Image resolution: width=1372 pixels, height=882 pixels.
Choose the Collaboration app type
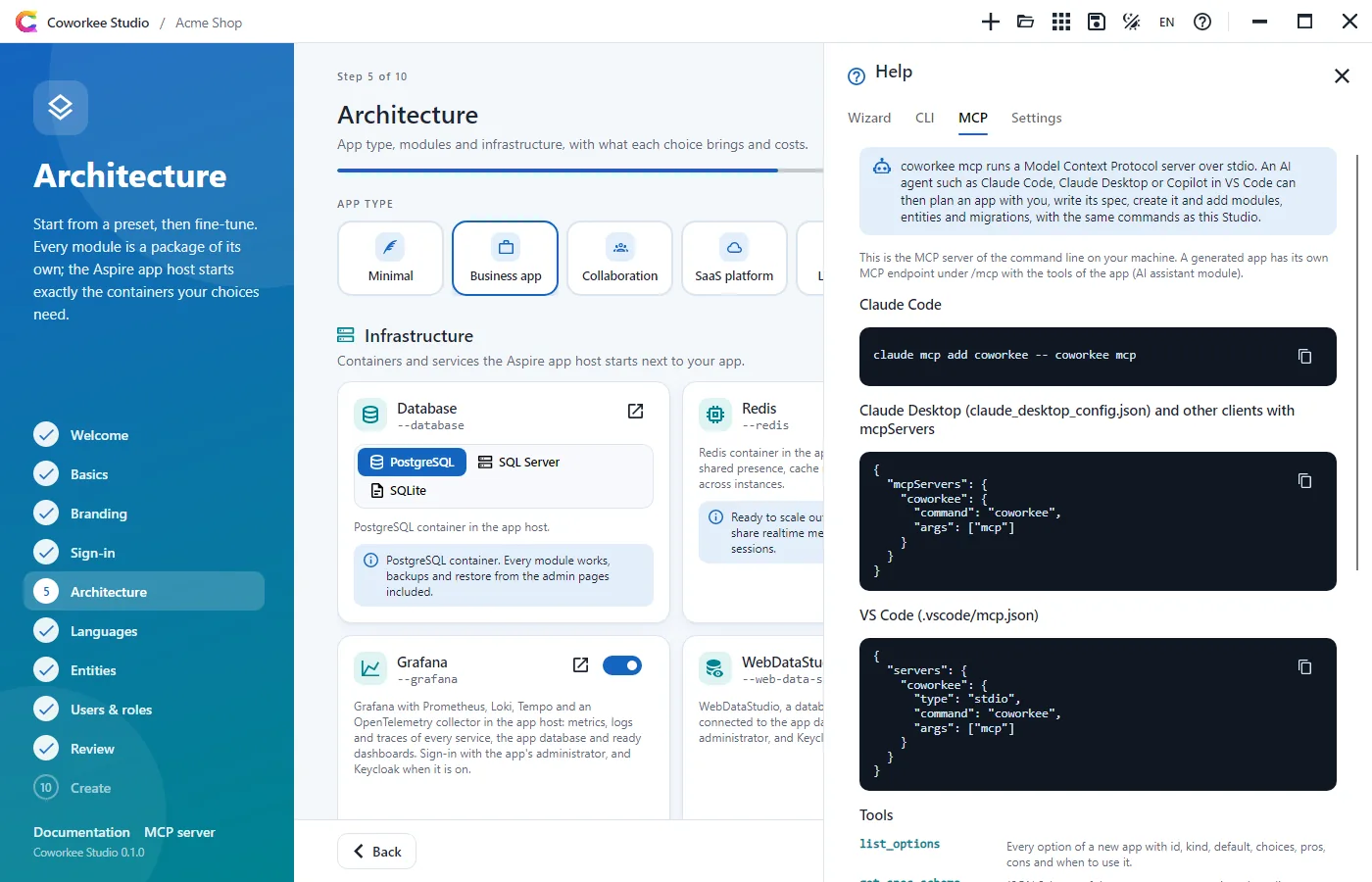(x=620, y=258)
